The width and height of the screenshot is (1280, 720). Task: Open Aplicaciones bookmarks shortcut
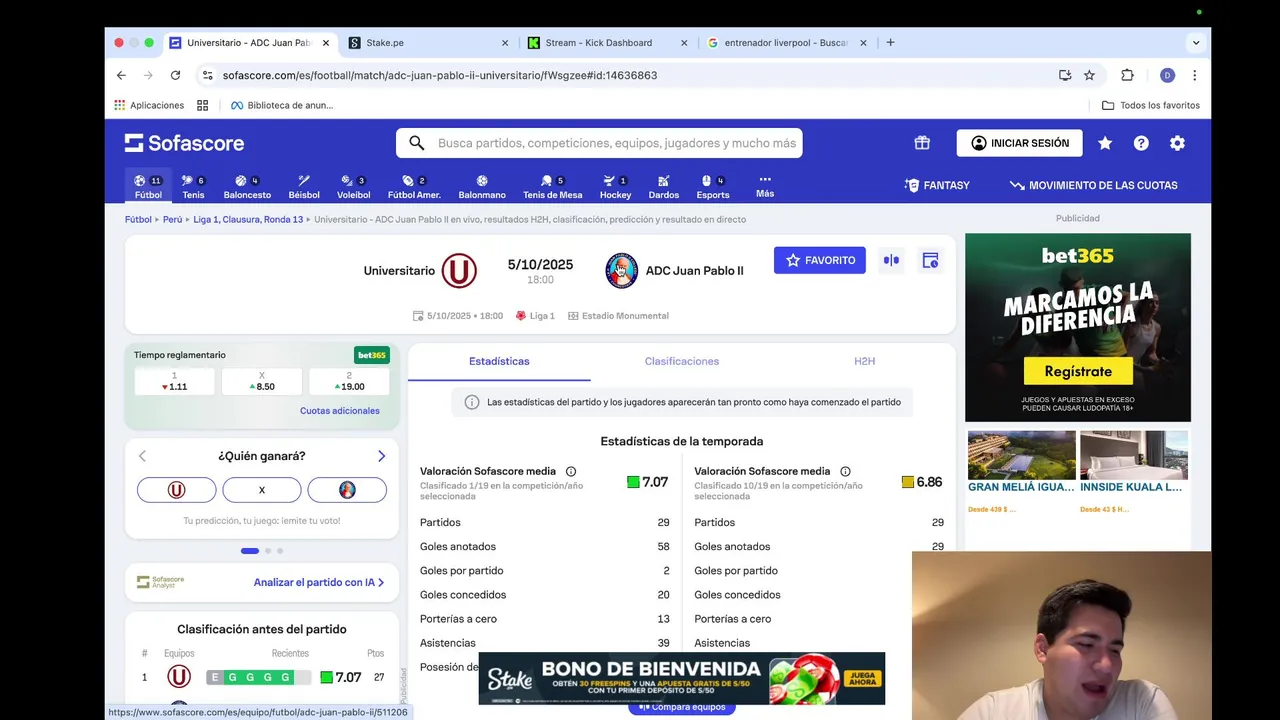point(149,105)
